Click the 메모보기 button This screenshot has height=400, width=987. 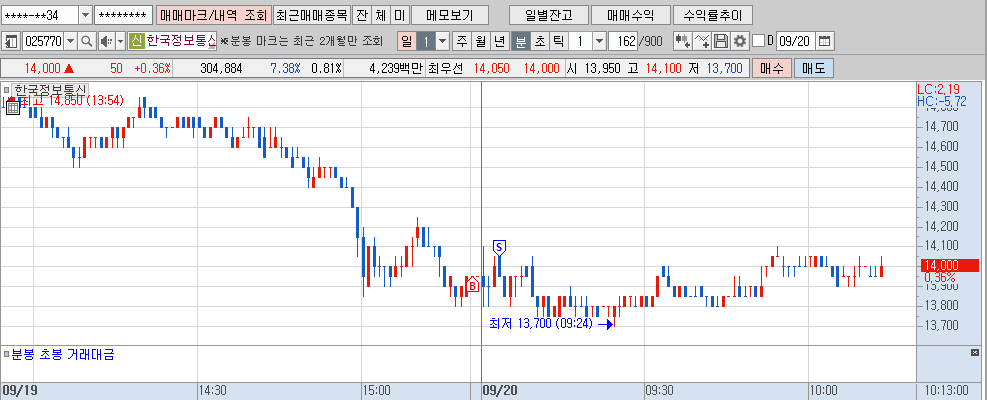point(449,14)
